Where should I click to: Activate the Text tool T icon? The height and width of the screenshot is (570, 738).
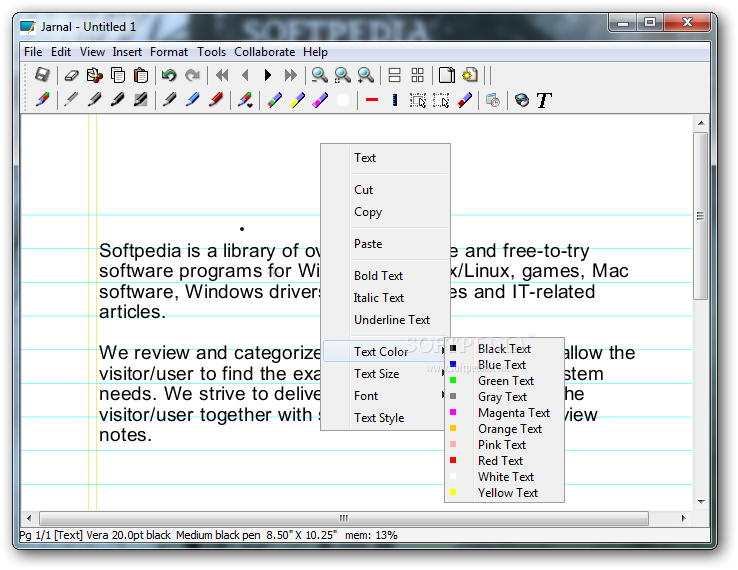click(x=544, y=100)
